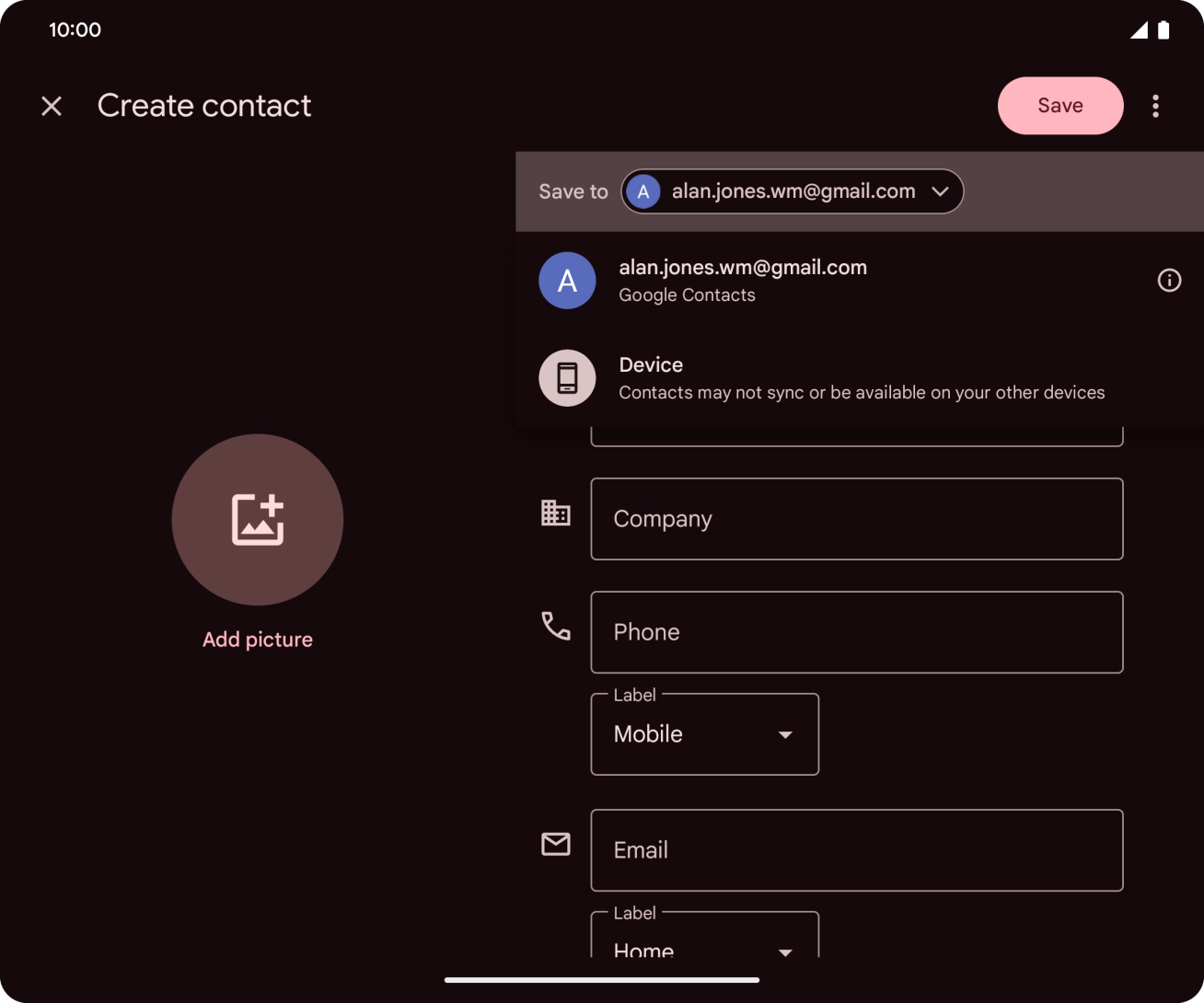Image resolution: width=1204 pixels, height=1003 pixels.
Task: Click the Create contact title
Action: [x=204, y=106]
